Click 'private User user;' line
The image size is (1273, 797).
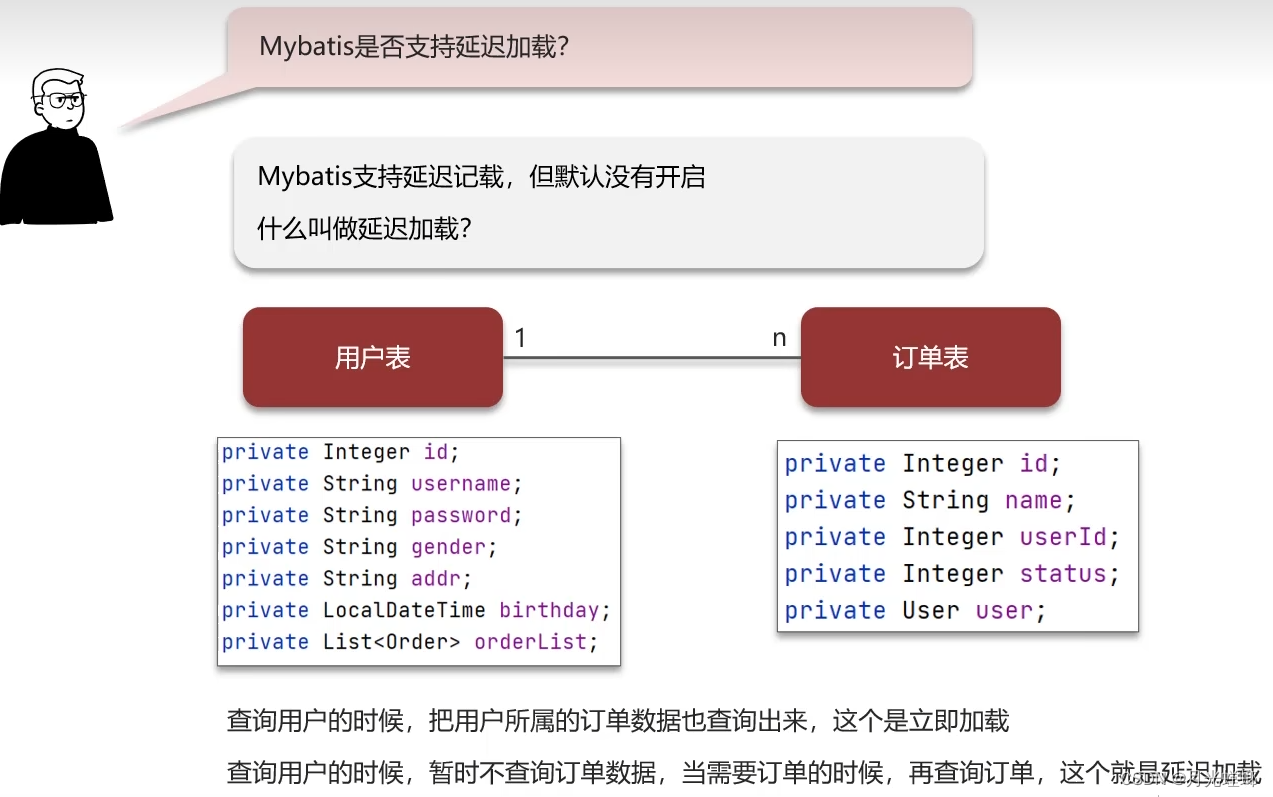915,610
